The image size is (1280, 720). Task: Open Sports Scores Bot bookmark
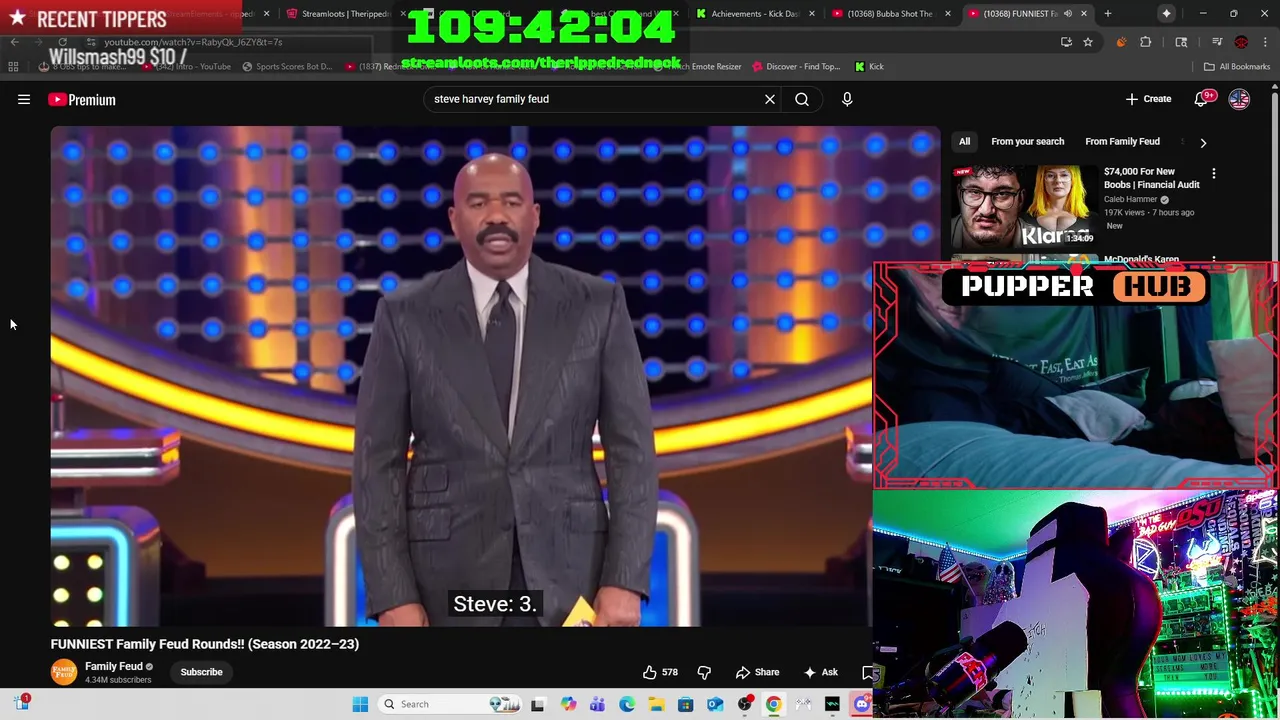[x=287, y=66]
